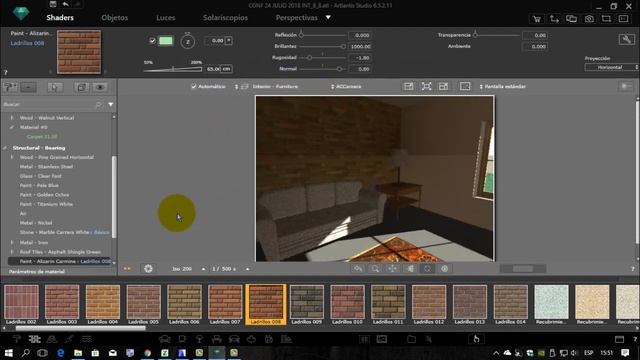
Task: Open the search filter dropdown triangle
Action: [111, 105]
